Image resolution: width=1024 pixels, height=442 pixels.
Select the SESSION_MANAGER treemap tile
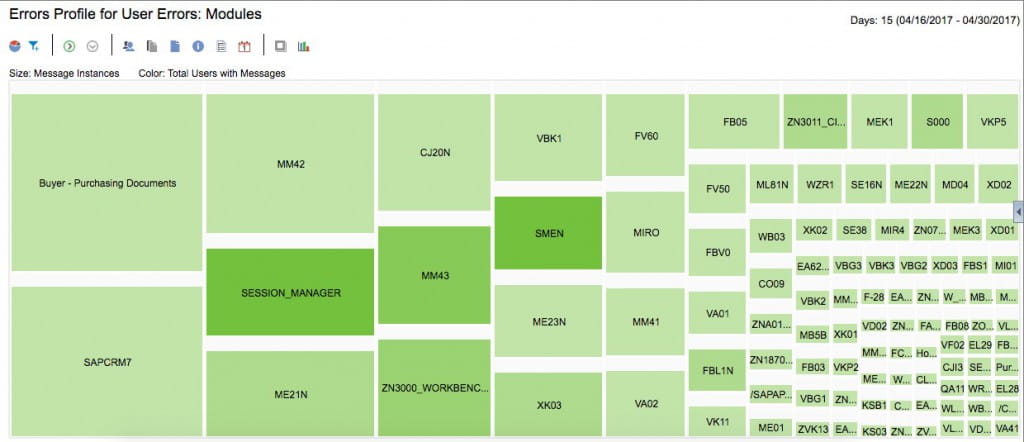[x=290, y=293]
